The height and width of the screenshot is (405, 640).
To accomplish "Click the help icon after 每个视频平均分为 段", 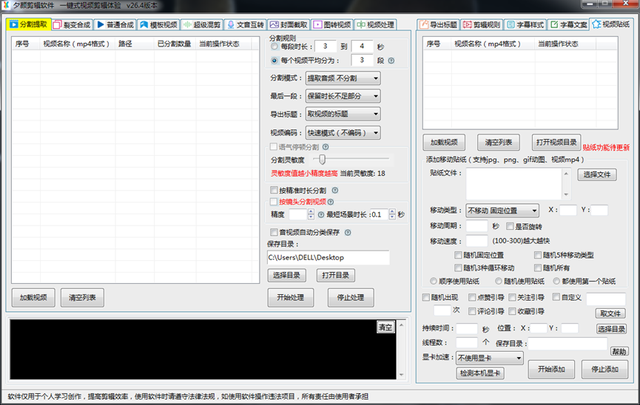I will click(x=391, y=61).
